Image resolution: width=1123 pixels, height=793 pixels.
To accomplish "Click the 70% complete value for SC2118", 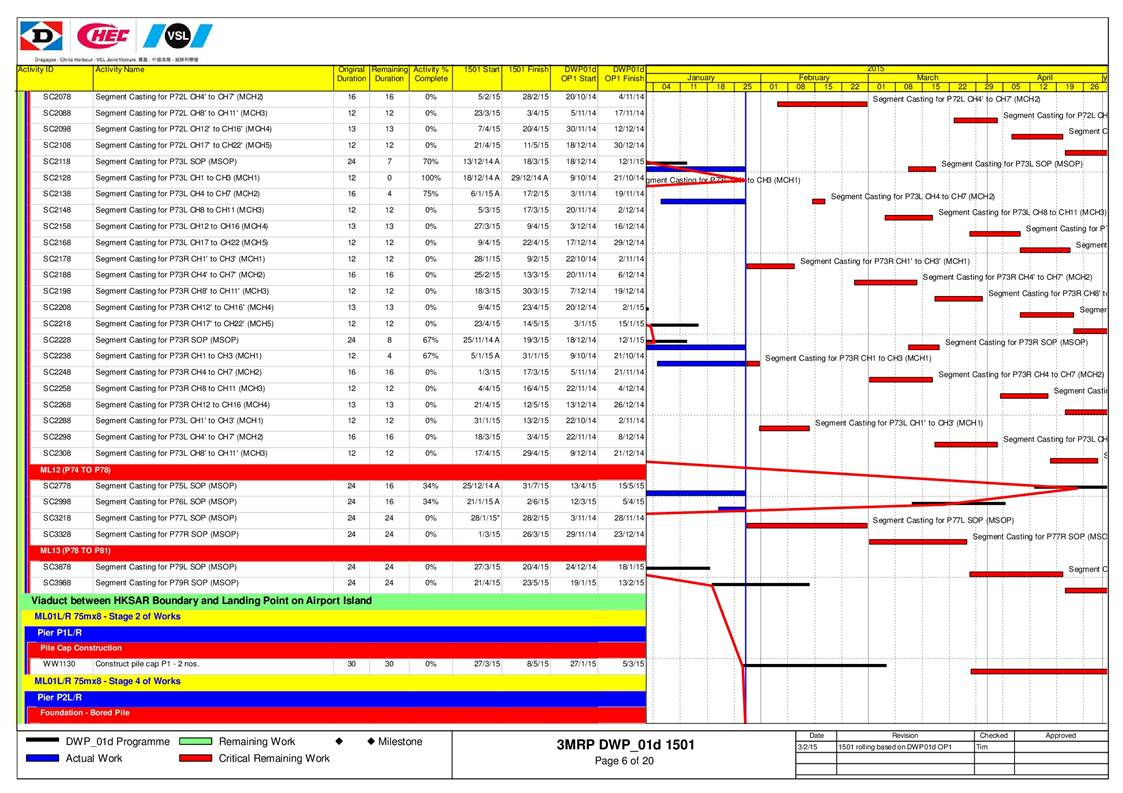I will coord(430,162).
